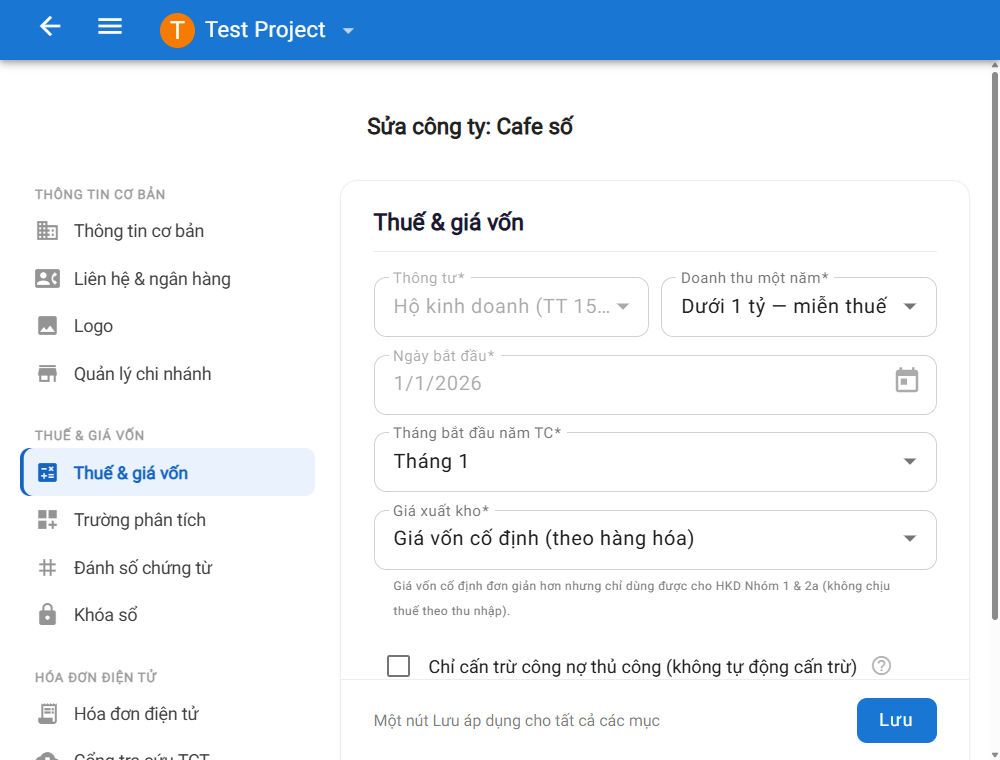Click the Đánh số chứng từ hash icon
1000x760 pixels.
pos(47,567)
